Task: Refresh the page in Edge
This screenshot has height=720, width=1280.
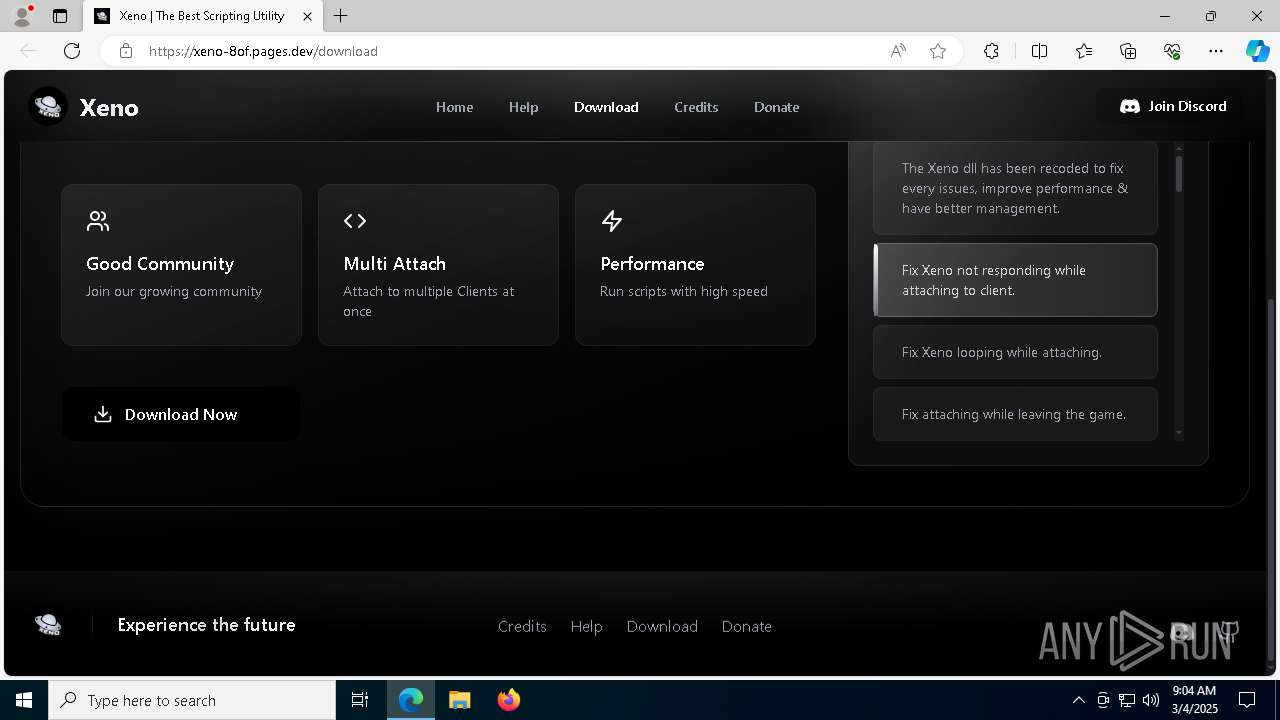Action: 72,51
